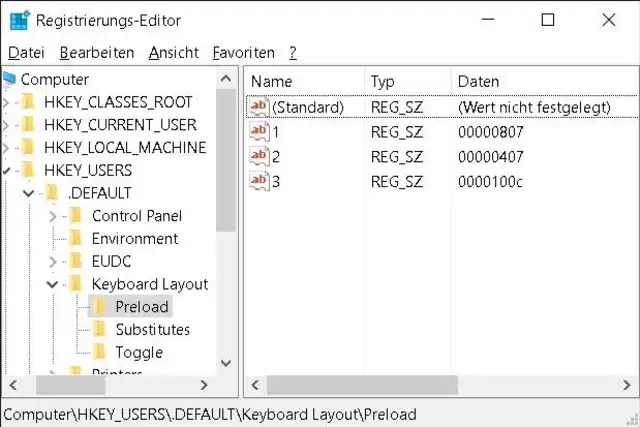640x427 pixels.
Task: Open the Favoriten menu
Action: click(x=244, y=53)
